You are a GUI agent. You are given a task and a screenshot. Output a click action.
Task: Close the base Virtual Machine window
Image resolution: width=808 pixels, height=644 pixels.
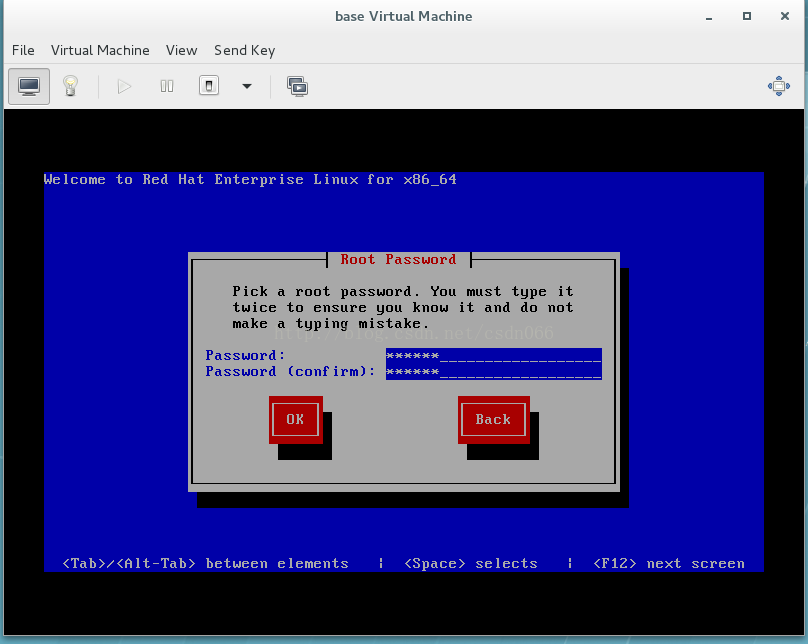coord(785,16)
